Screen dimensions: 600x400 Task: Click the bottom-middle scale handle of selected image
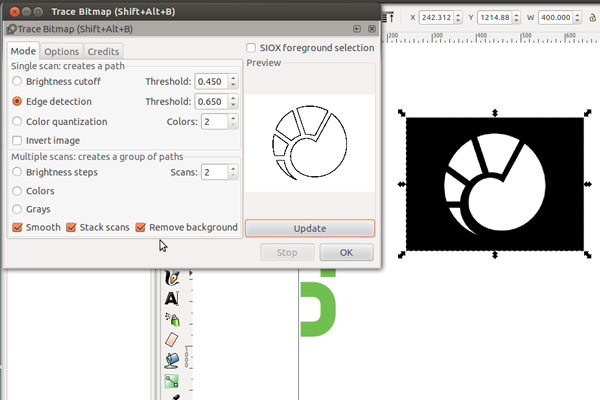tap(495, 255)
